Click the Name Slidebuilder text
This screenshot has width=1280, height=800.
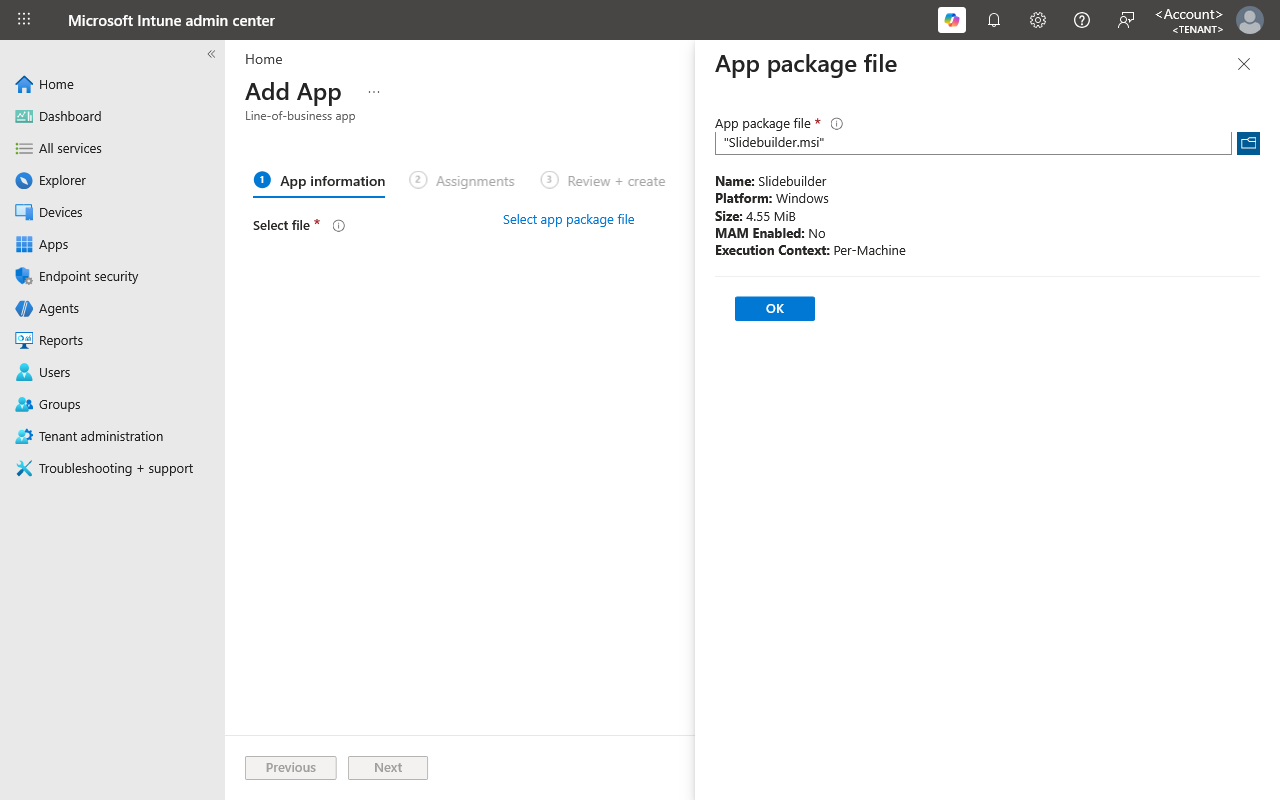tap(771, 182)
